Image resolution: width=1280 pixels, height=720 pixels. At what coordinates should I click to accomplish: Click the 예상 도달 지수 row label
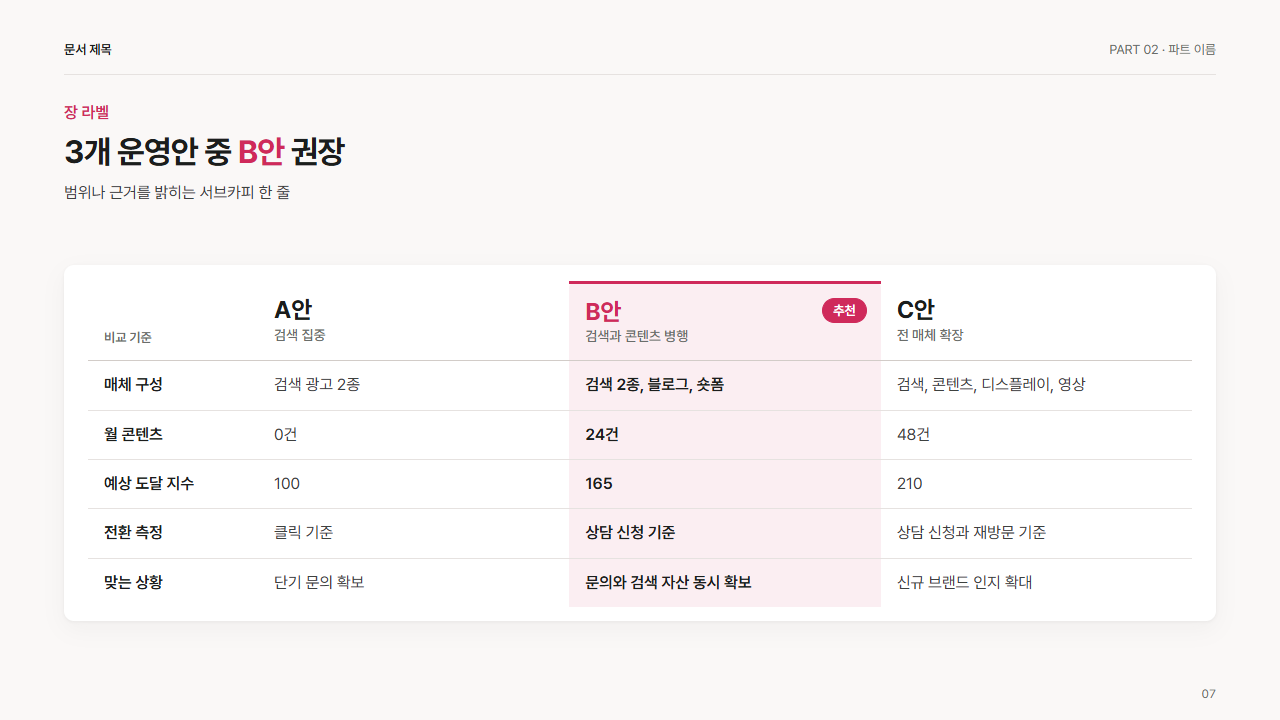coord(149,483)
